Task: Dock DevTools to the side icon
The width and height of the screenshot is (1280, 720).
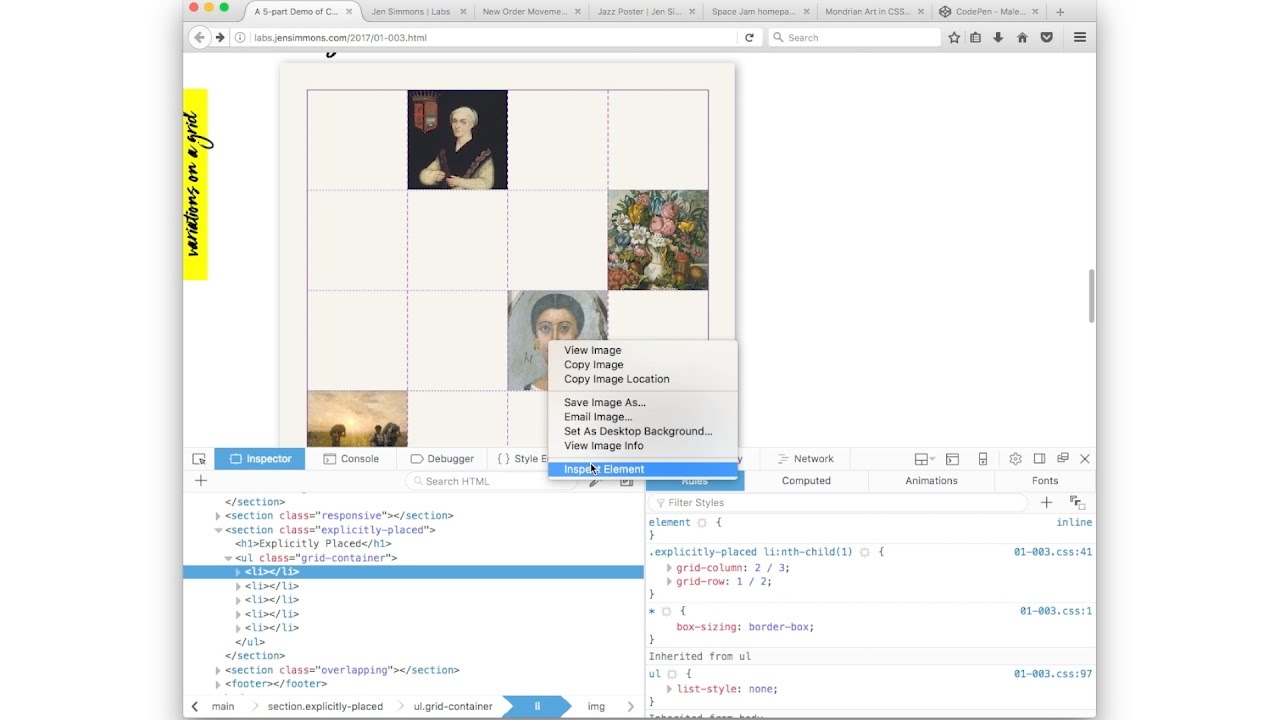Action: (1039, 458)
